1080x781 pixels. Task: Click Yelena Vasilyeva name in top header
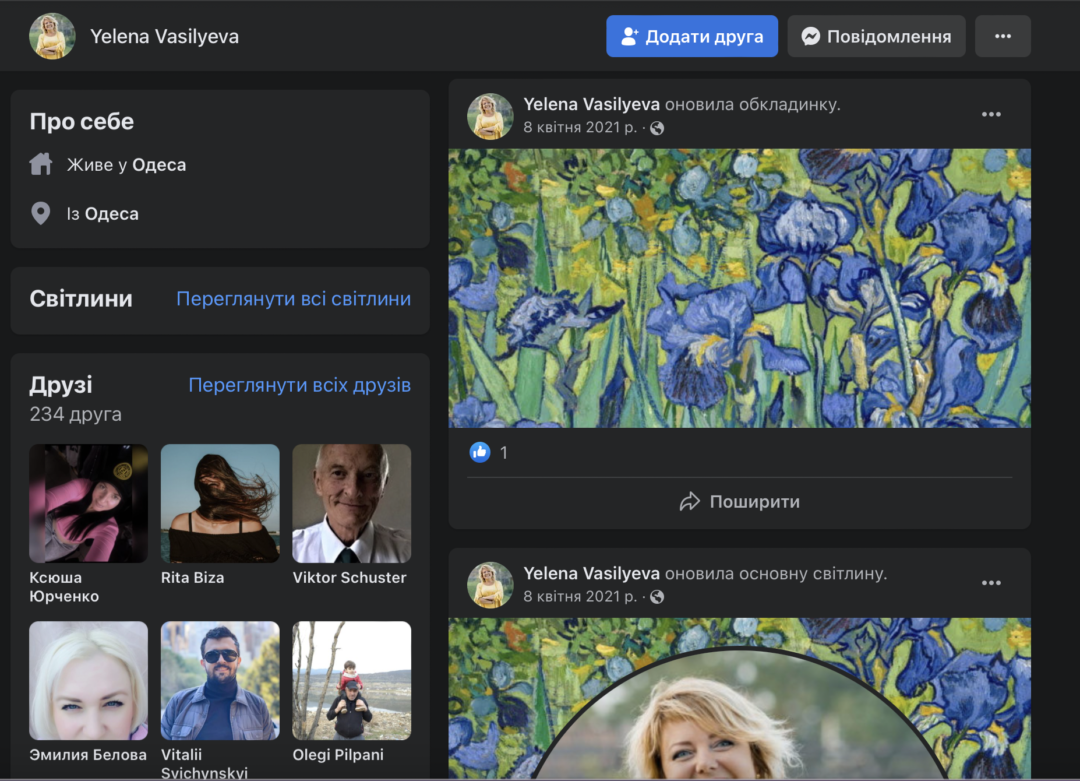[165, 37]
